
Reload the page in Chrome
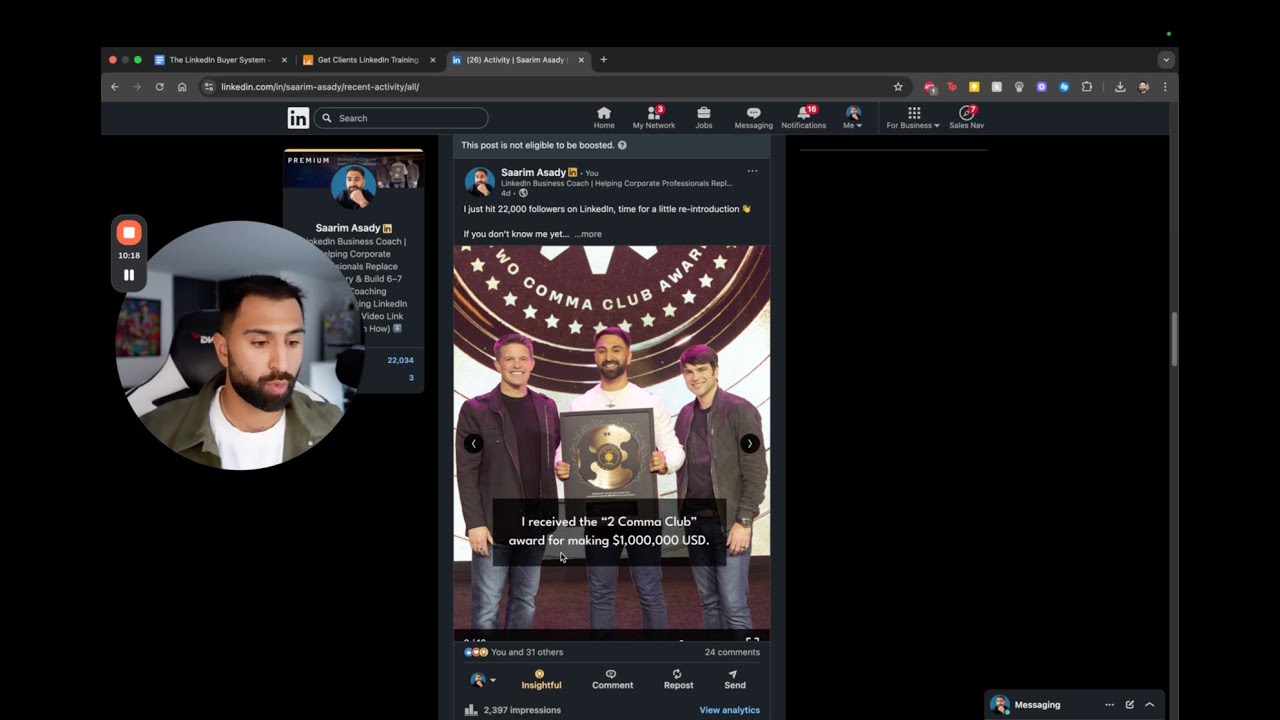coord(159,87)
